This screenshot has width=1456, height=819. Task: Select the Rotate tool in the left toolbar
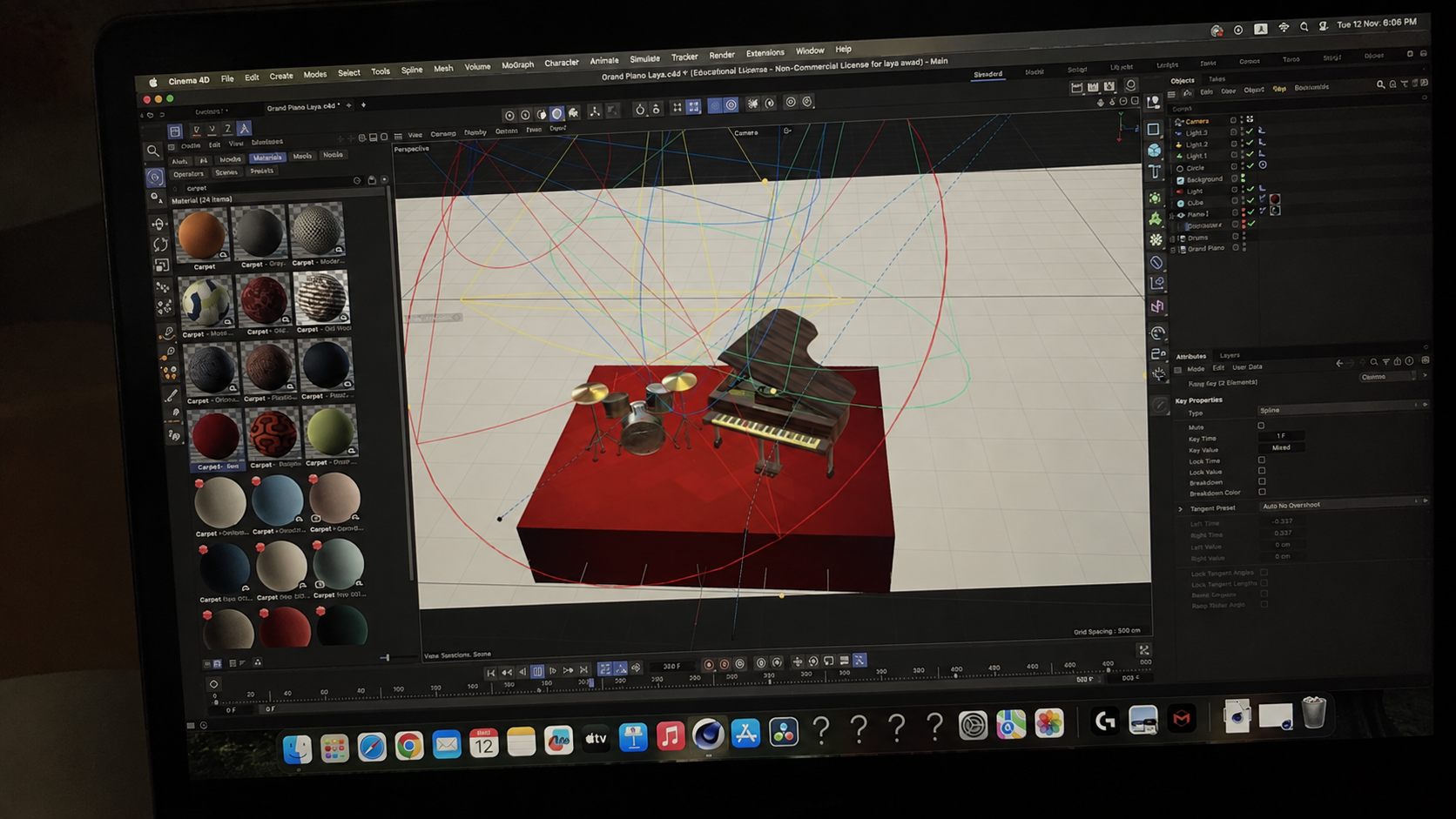click(x=160, y=245)
